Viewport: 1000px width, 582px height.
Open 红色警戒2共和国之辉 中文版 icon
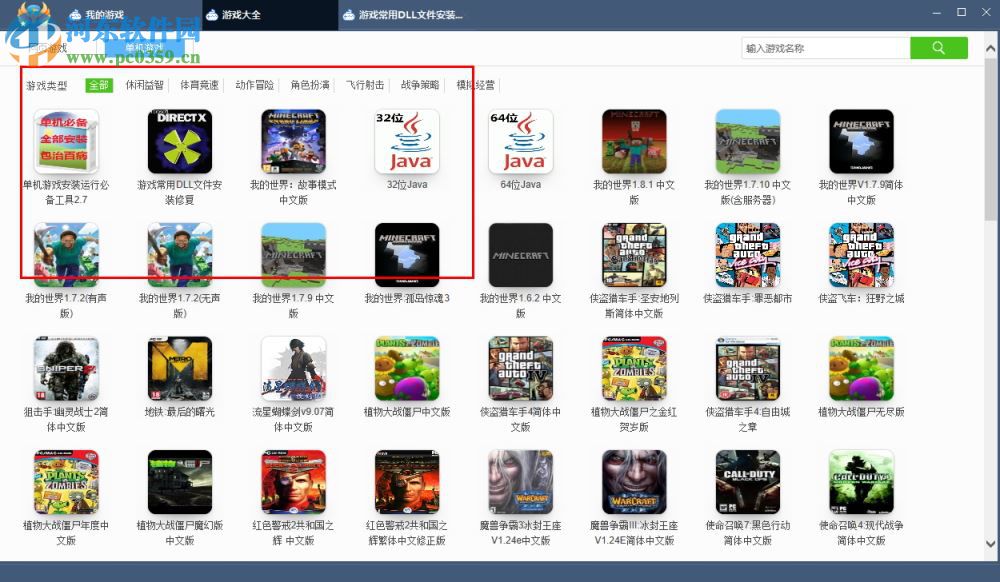click(x=293, y=482)
